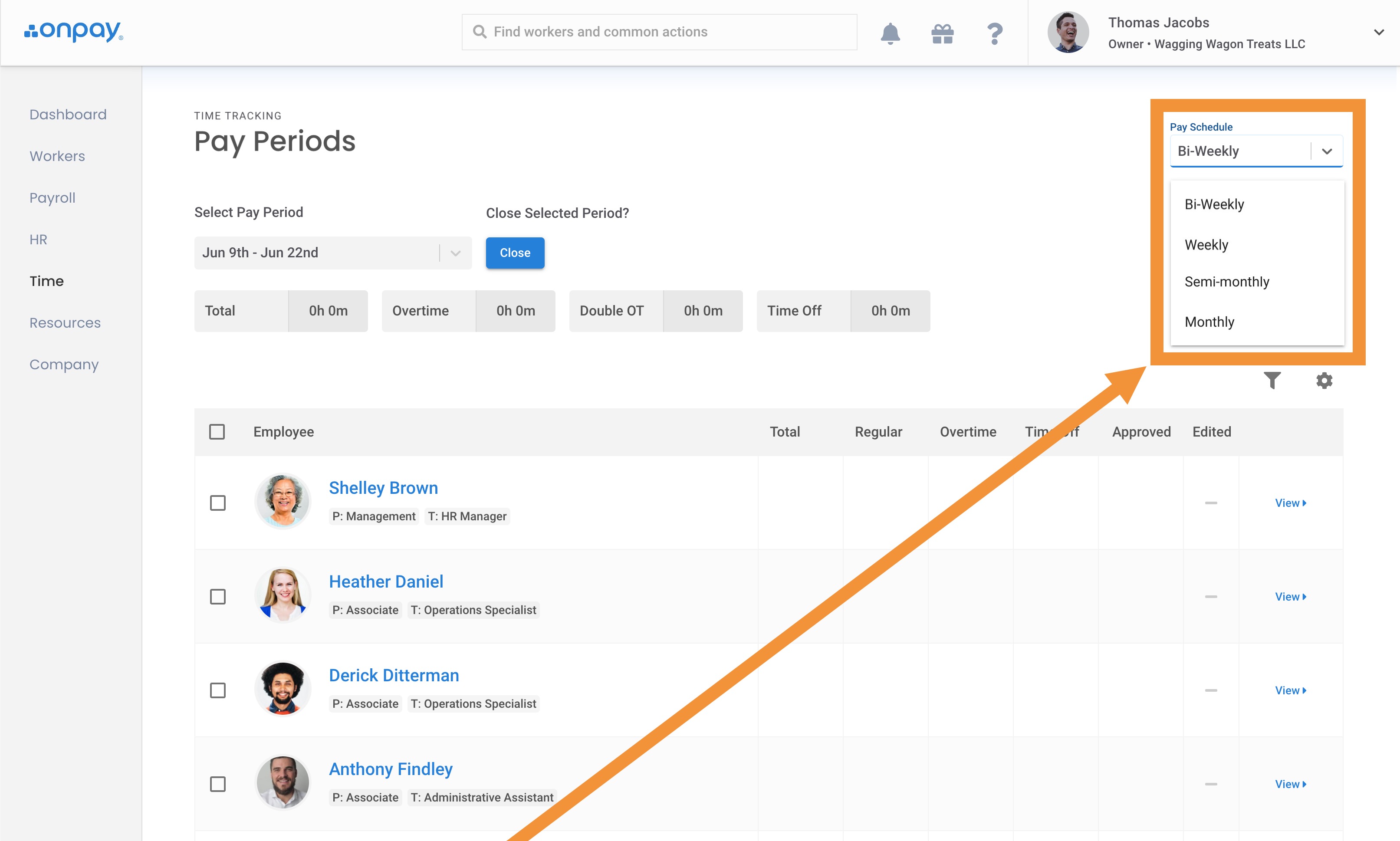Sort by the Total column header
The image size is (1400, 841).
coord(785,432)
